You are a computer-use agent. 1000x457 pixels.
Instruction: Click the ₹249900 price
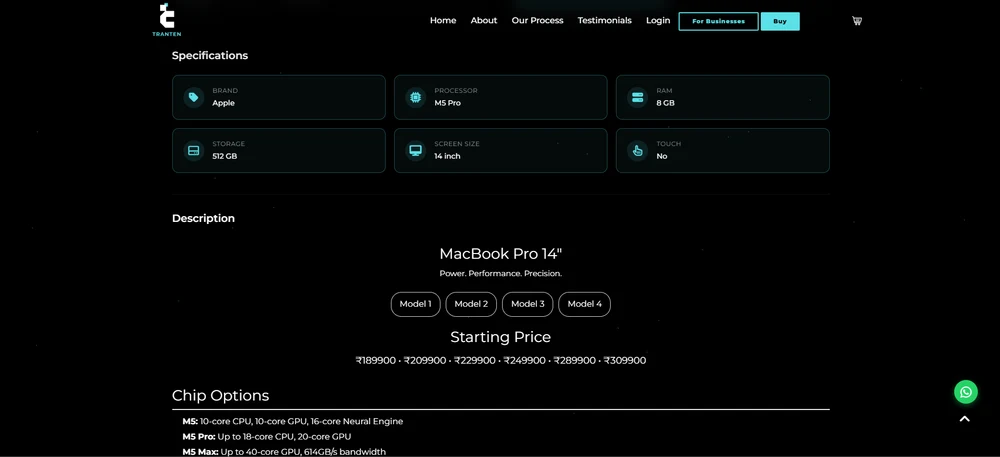pyautogui.click(x=525, y=361)
